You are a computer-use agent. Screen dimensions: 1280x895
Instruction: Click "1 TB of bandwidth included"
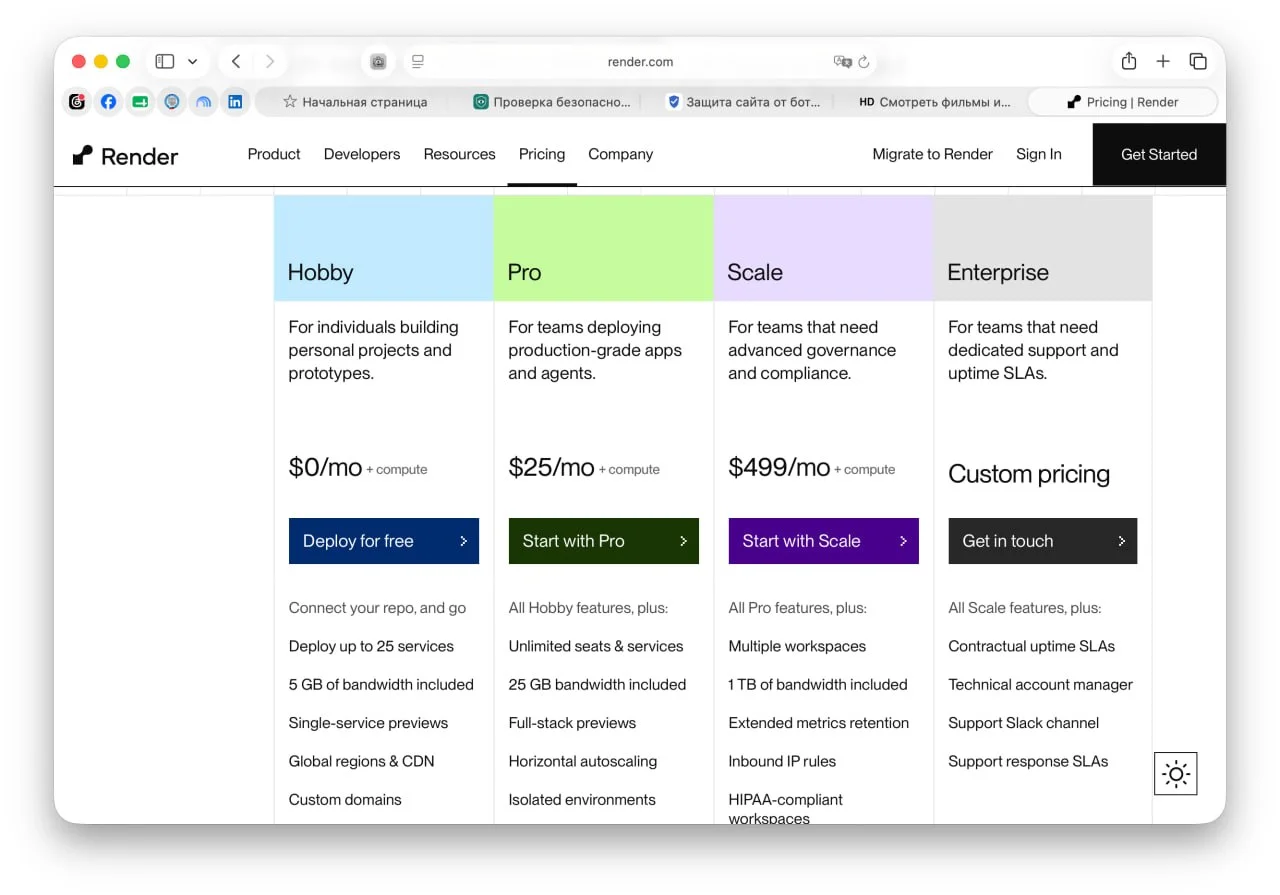[x=818, y=685]
